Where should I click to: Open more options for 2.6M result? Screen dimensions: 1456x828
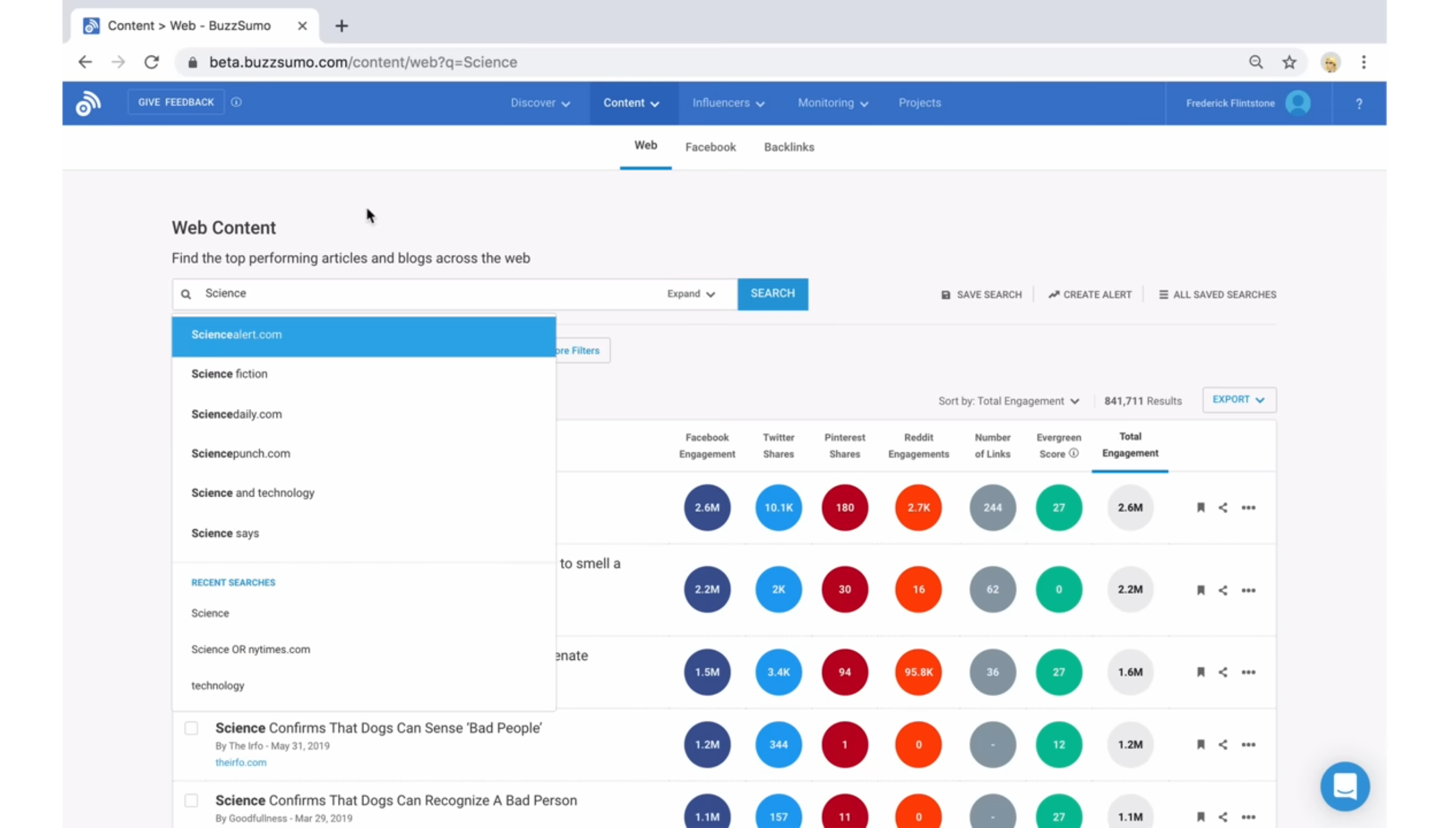click(x=1248, y=508)
